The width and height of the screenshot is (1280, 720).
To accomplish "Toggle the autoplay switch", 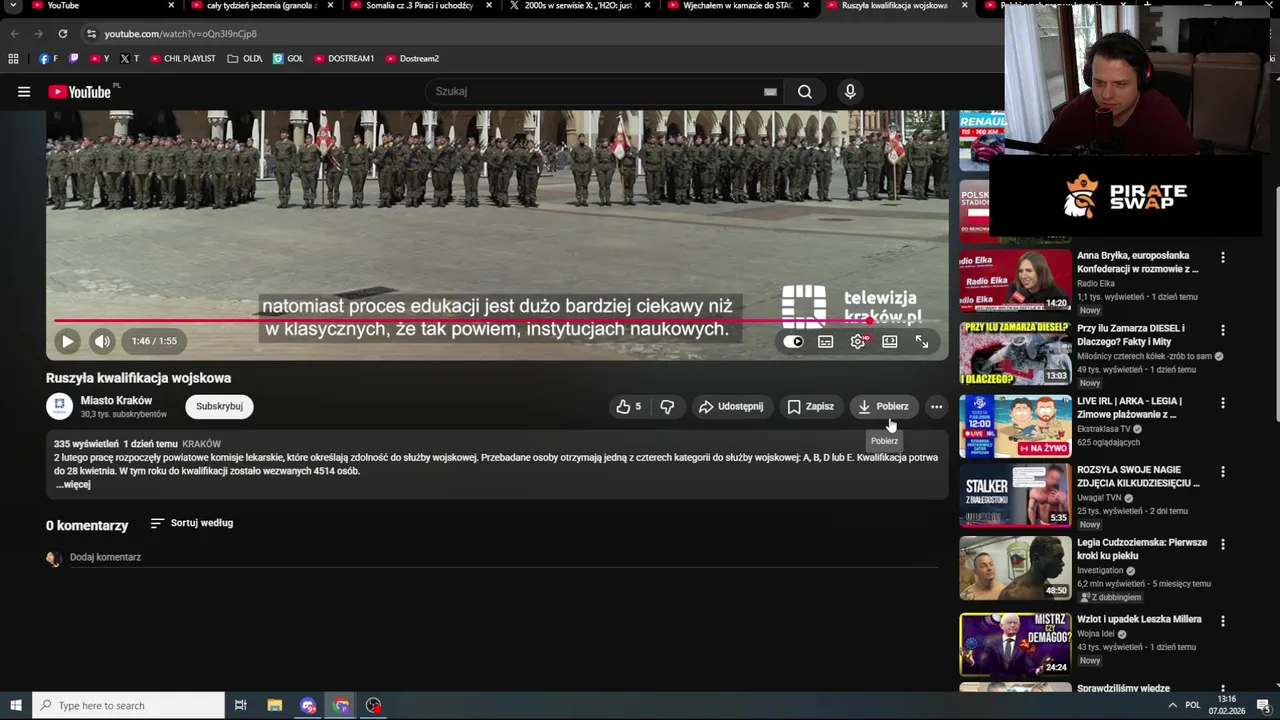I will point(793,341).
